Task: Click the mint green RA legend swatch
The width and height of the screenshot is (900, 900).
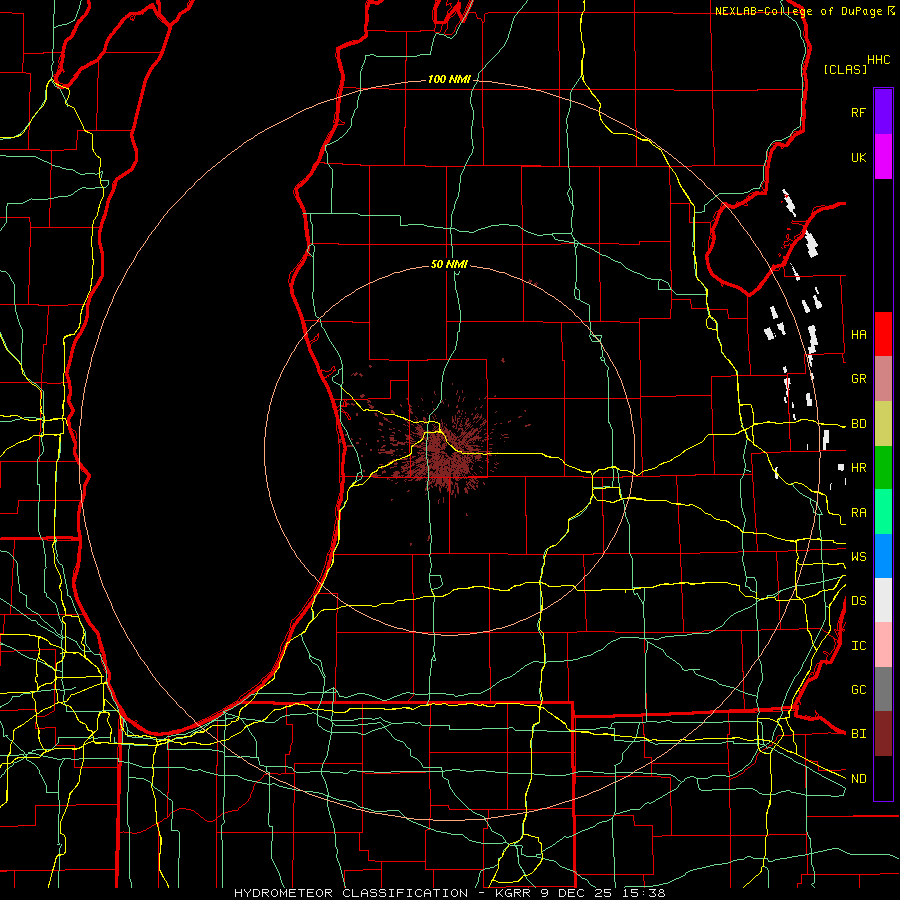Action: click(x=883, y=512)
